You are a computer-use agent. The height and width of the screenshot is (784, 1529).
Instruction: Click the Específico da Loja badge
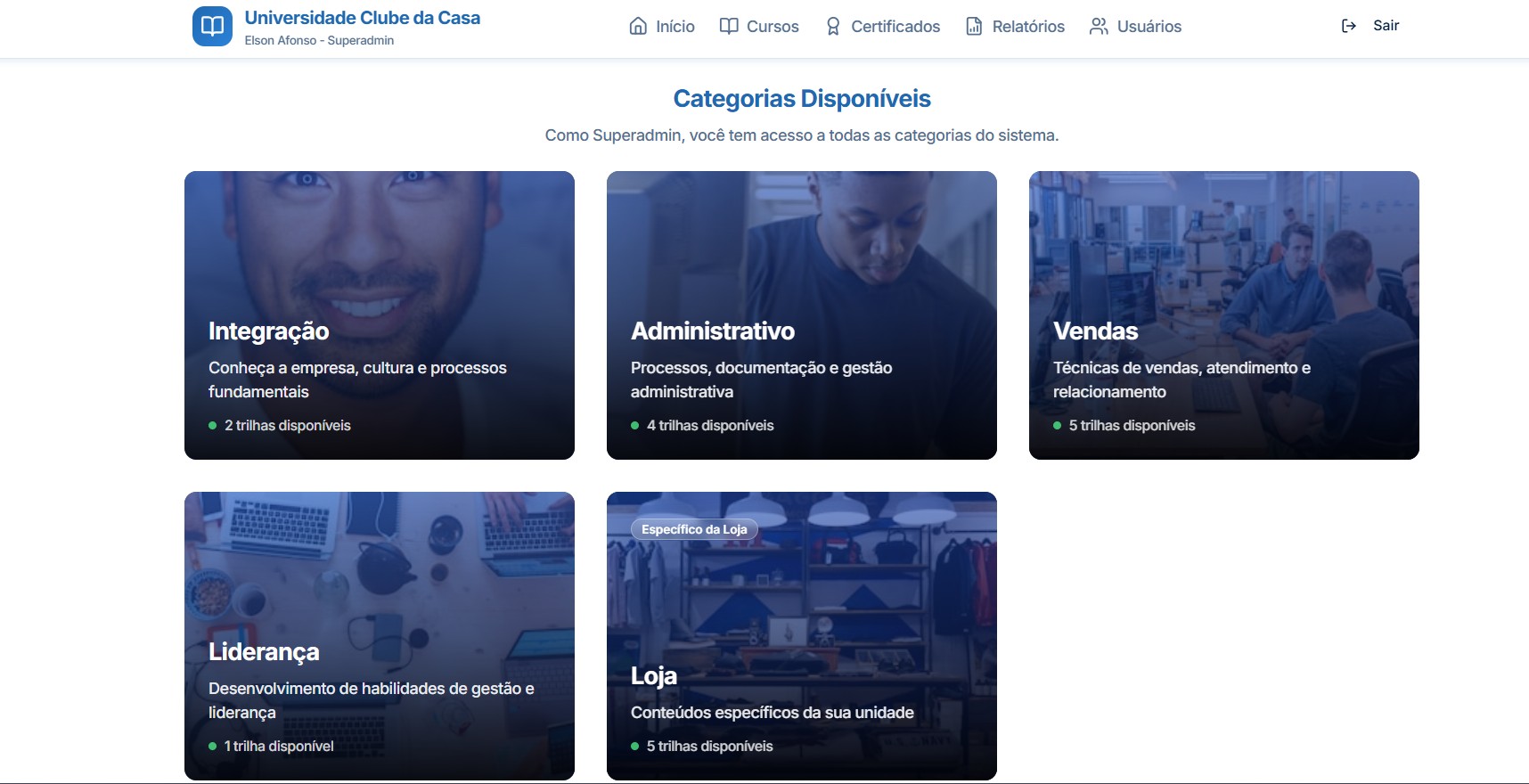pos(694,529)
